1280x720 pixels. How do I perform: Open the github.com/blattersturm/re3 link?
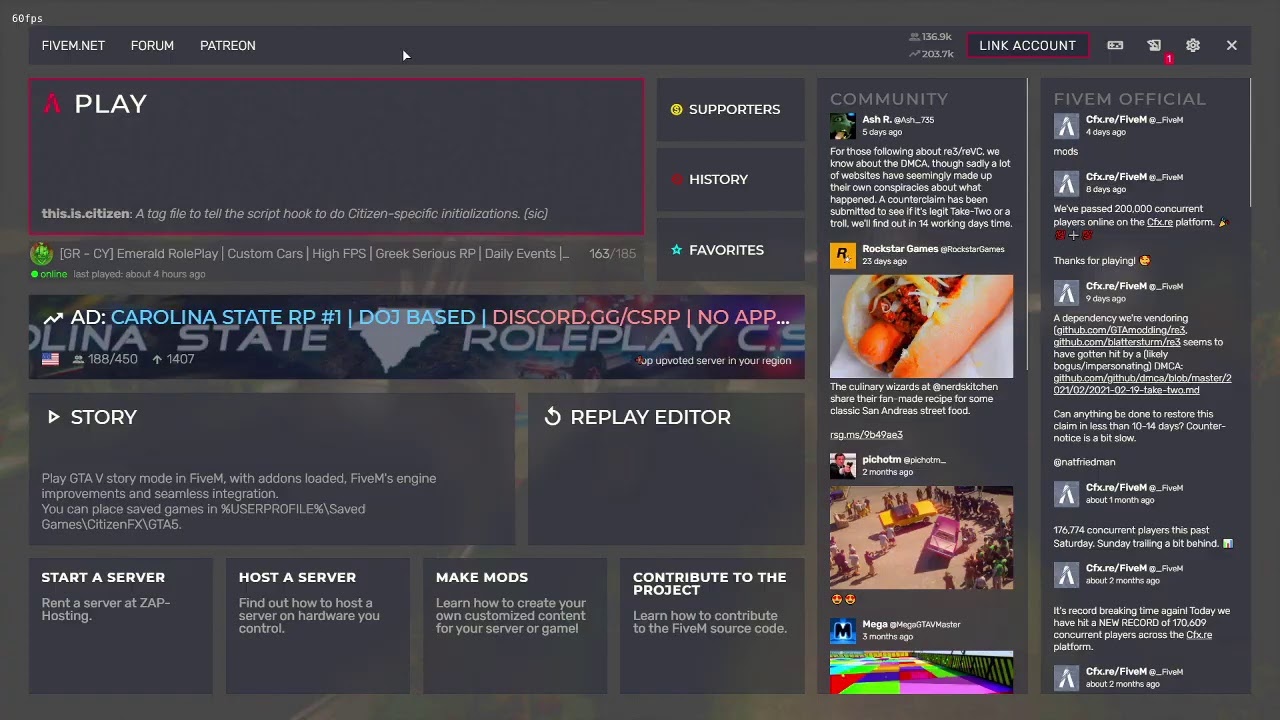1117,342
